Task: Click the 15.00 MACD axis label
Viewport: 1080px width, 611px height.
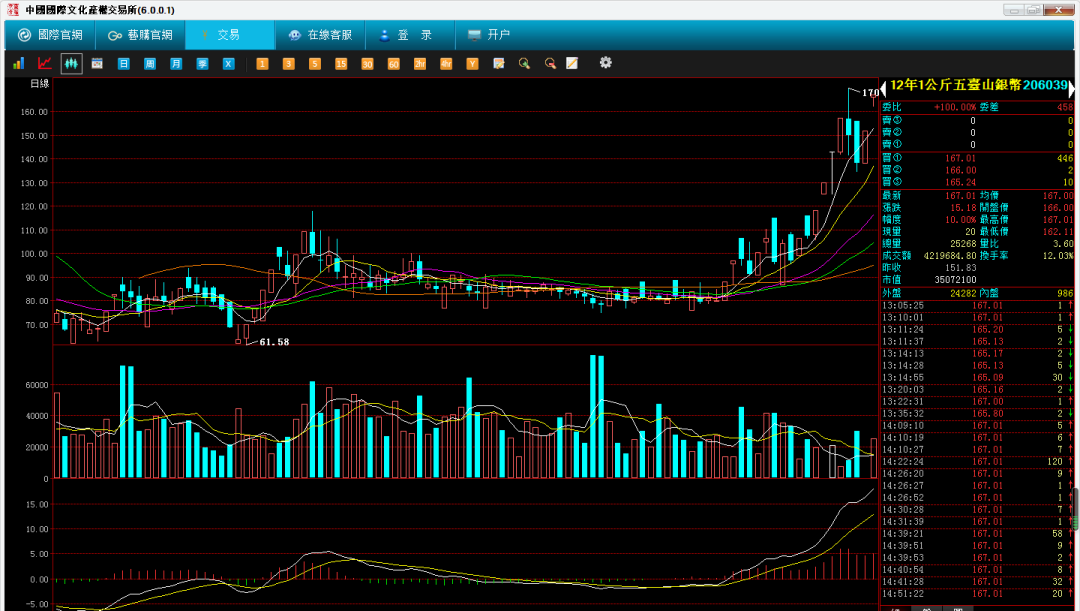Action: (37, 504)
